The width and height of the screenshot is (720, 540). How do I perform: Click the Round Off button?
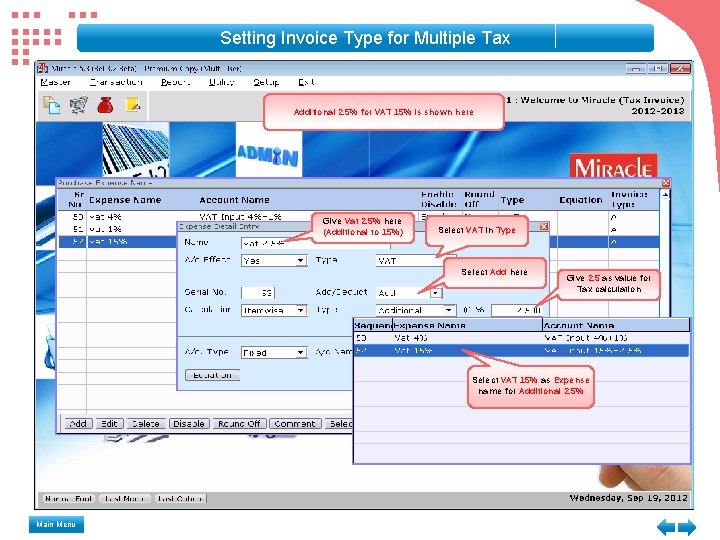click(239, 423)
